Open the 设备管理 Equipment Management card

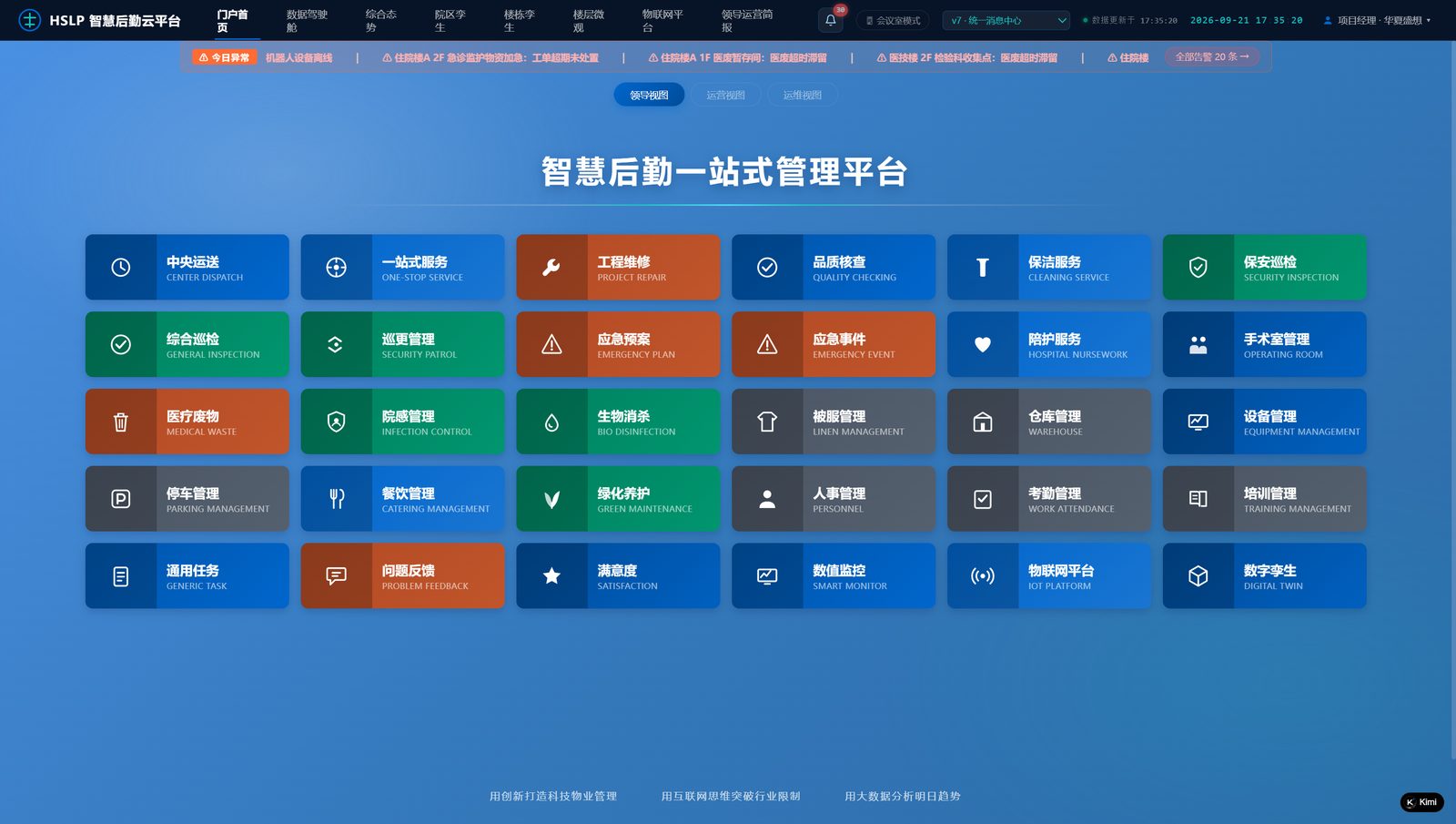click(x=1264, y=422)
